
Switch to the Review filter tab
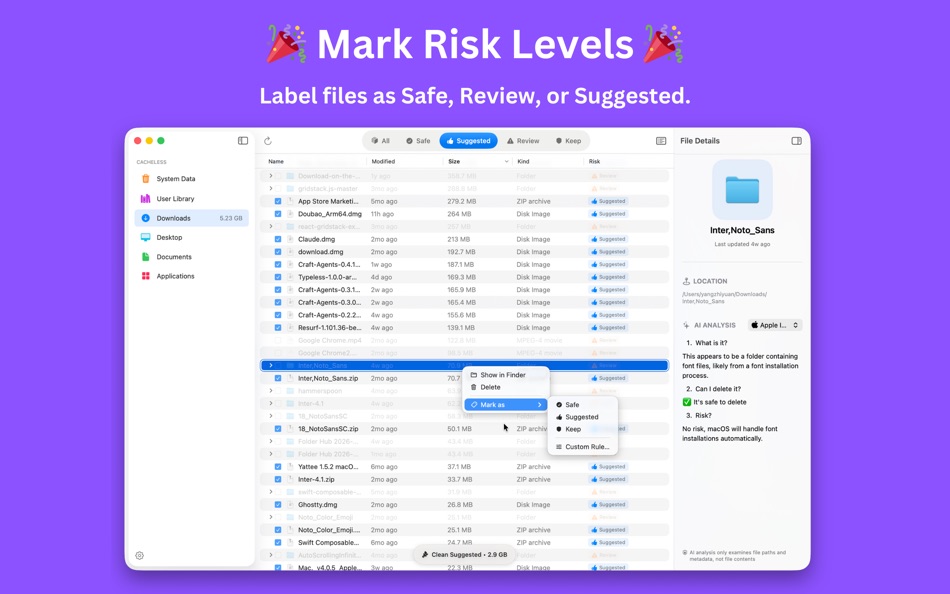tap(523, 141)
